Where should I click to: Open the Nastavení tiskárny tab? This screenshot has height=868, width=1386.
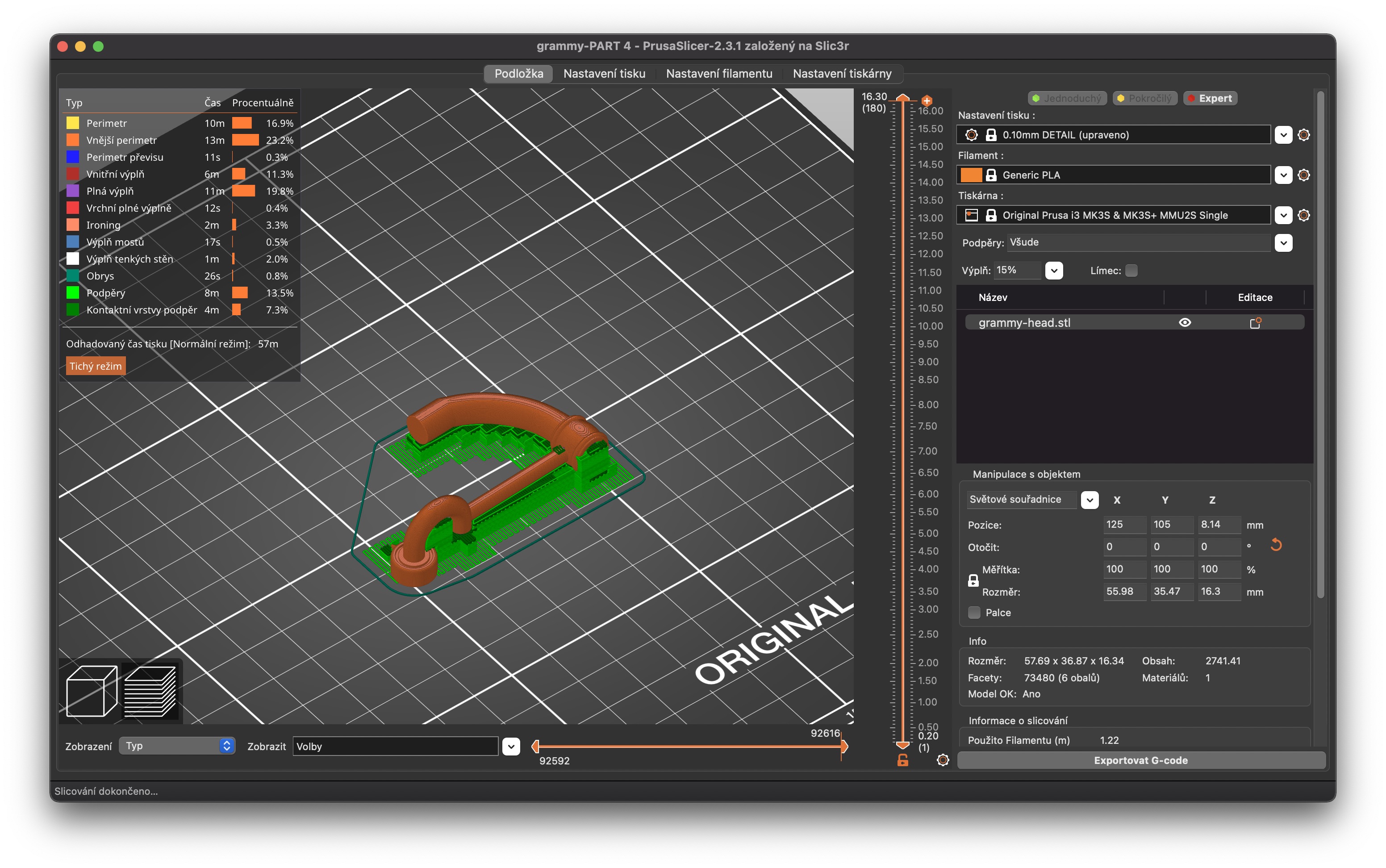(x=842, y=74)
